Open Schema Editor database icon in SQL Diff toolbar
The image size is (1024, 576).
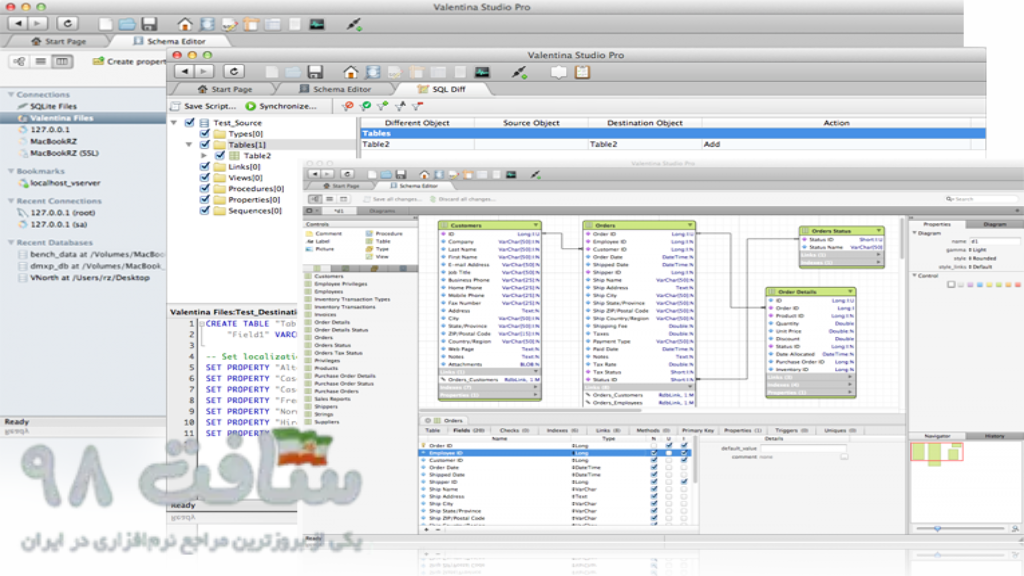[373, 72]
